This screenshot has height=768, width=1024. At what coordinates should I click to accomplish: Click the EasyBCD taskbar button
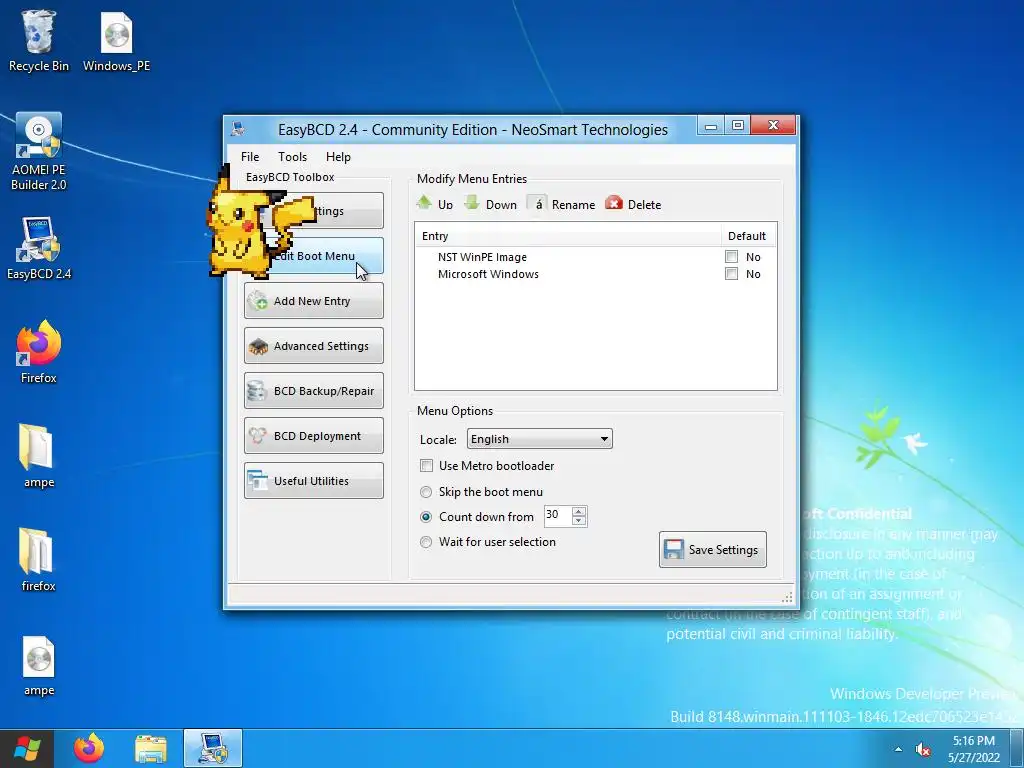coord(213,748)
